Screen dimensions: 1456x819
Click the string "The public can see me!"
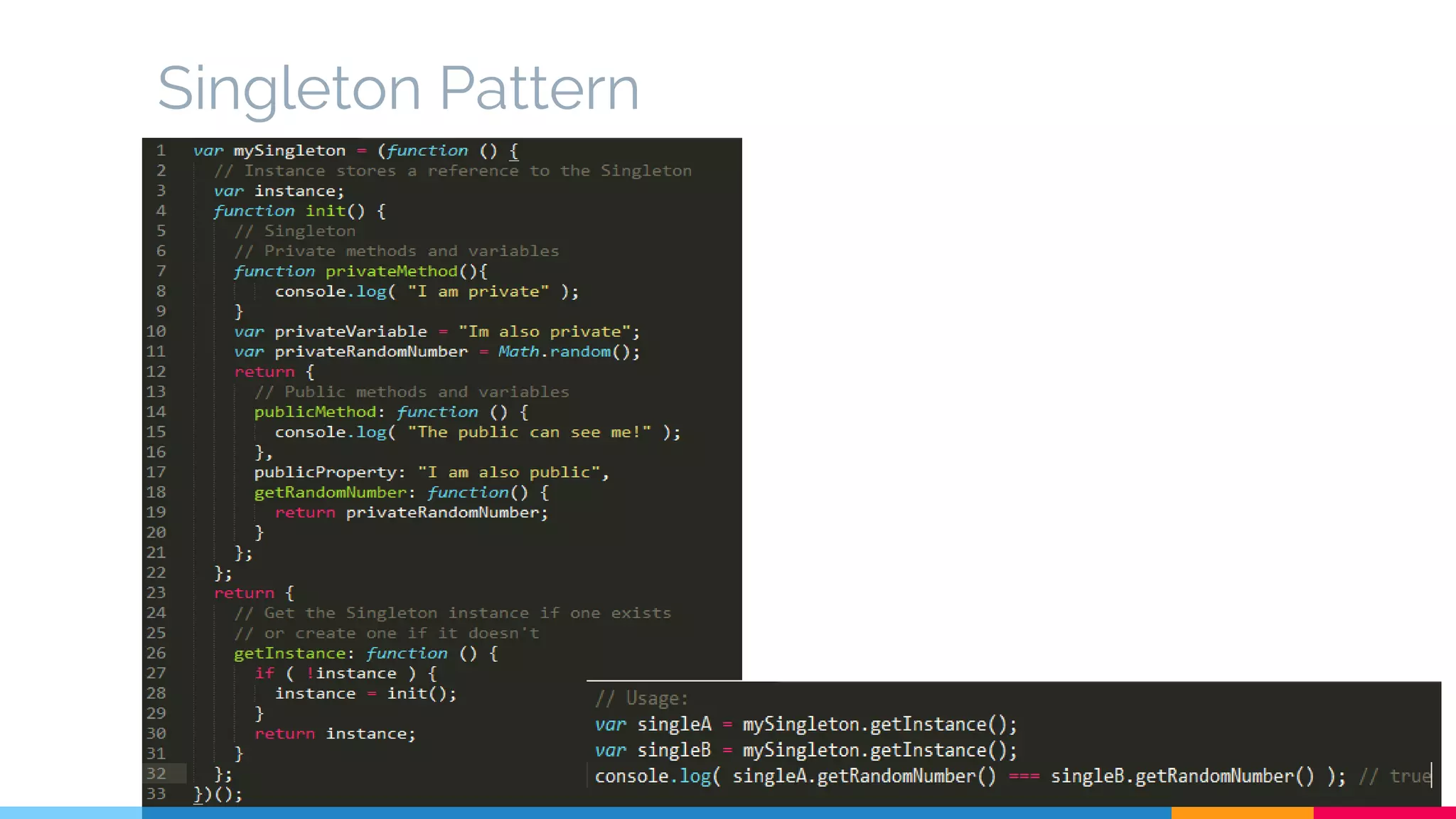[530, 432]
